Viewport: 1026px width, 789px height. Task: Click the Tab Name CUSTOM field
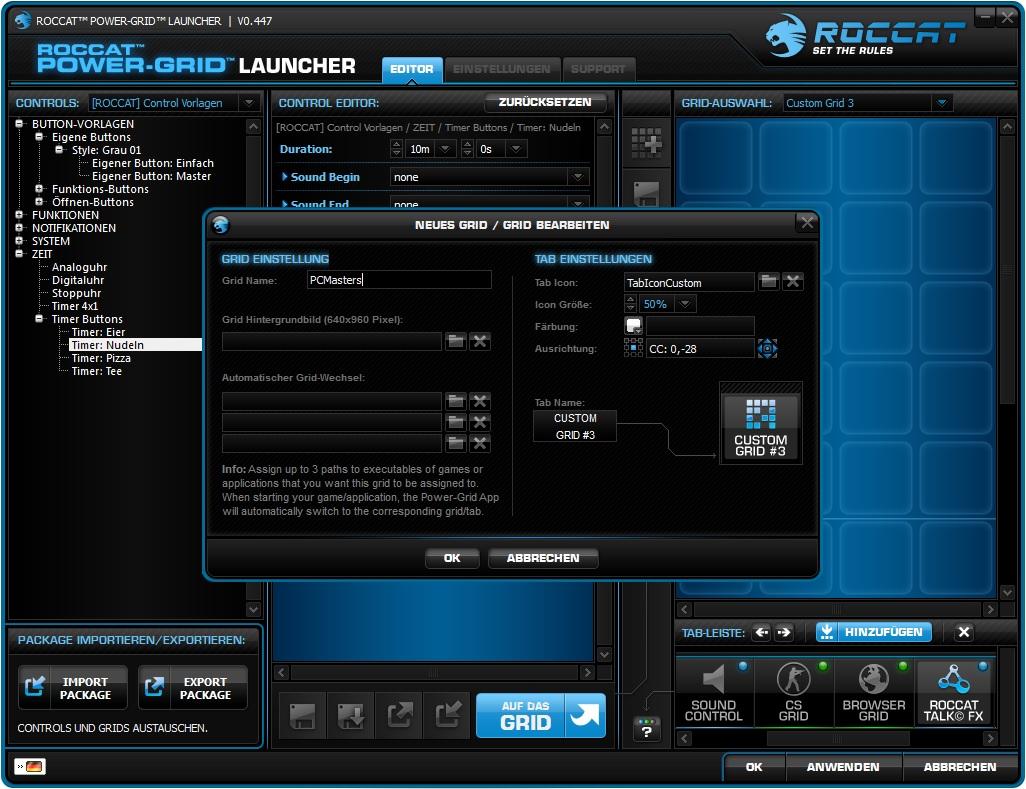[575, 418]
